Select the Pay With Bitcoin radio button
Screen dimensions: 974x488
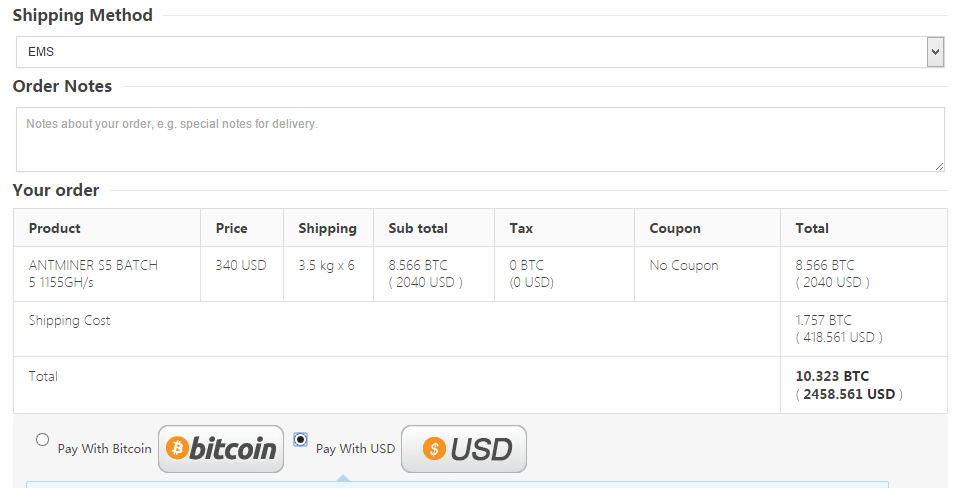coord(42,440)
